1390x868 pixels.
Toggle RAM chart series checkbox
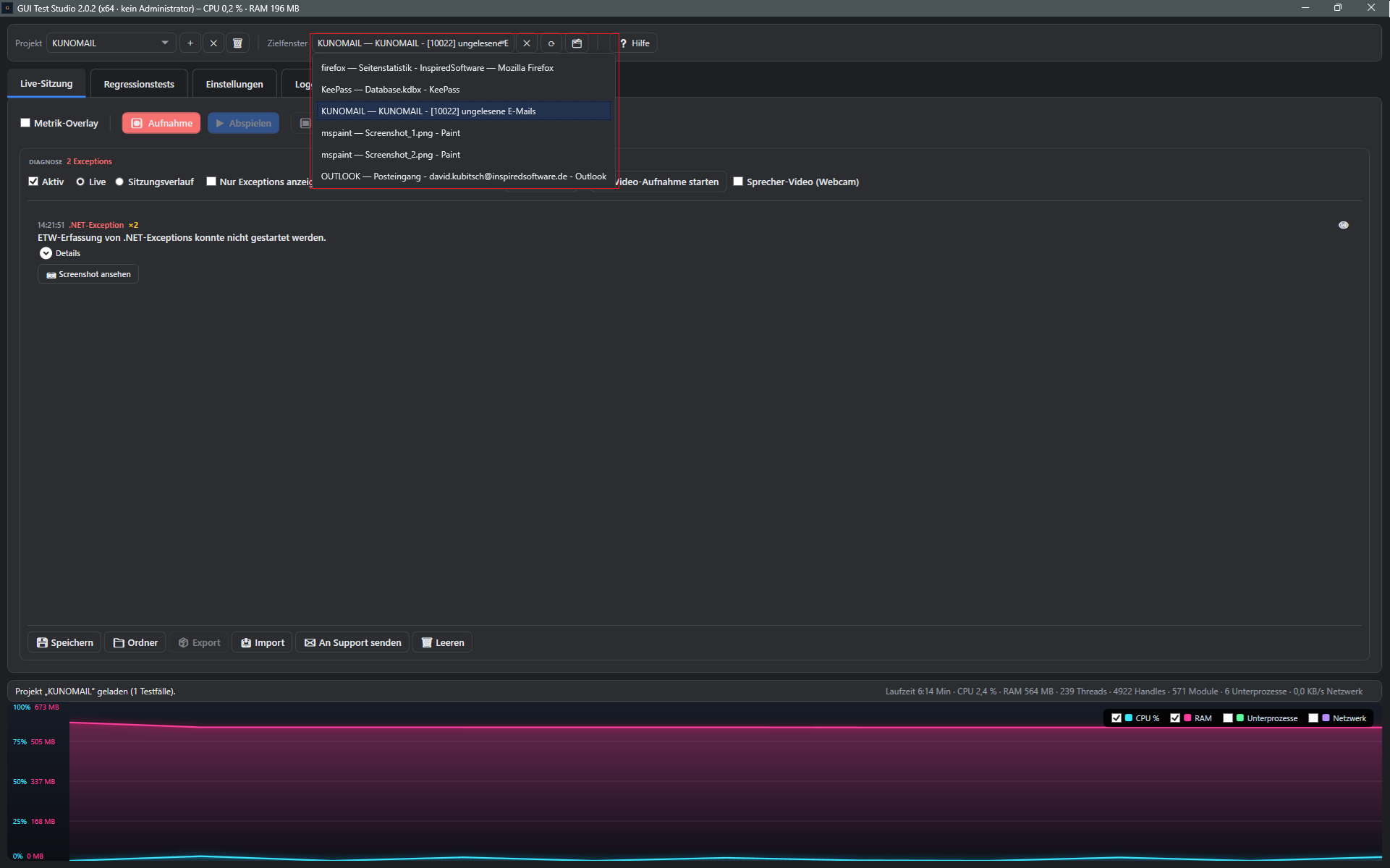(1175, 718)
